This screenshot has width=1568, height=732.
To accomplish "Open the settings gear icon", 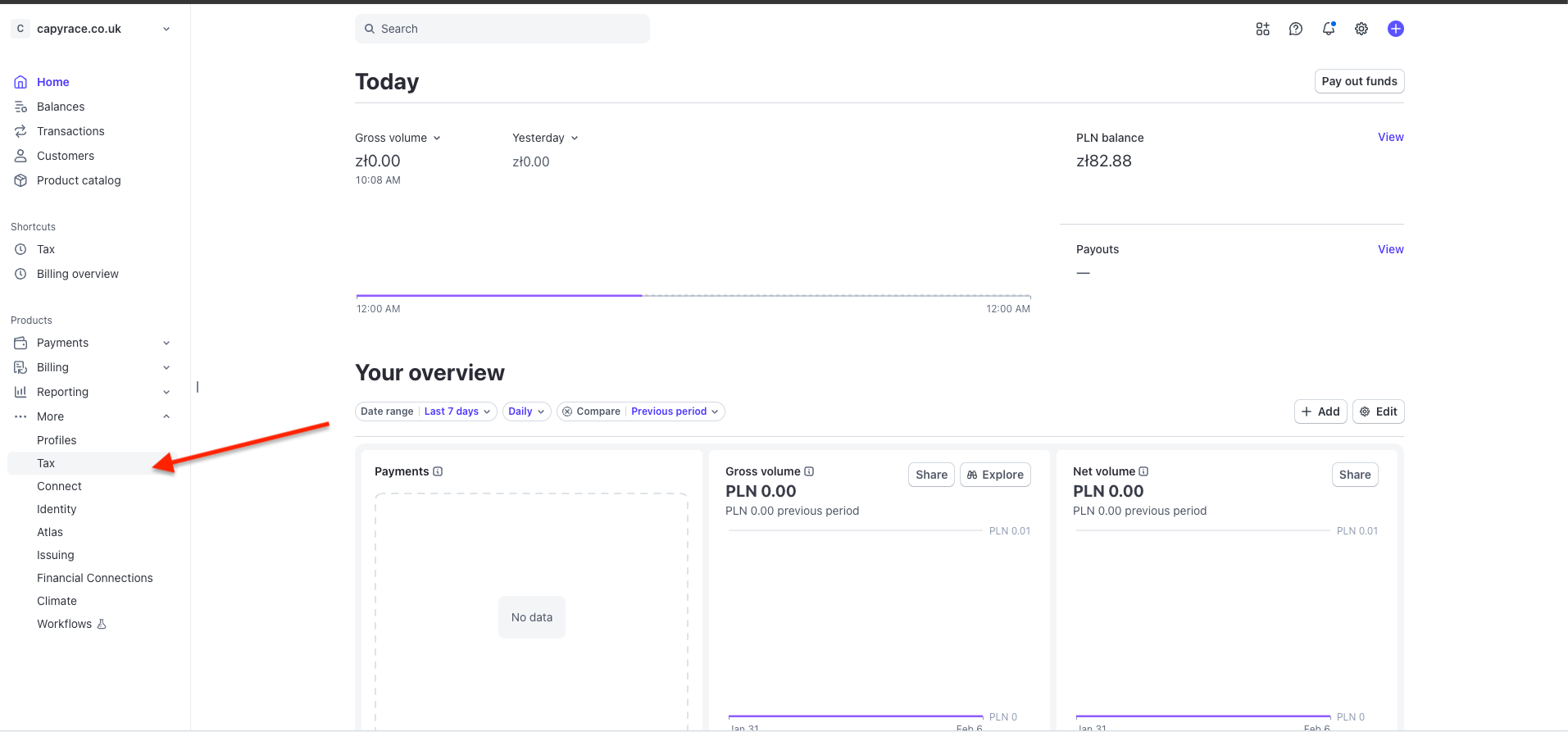I will [x=1361, y=29].
